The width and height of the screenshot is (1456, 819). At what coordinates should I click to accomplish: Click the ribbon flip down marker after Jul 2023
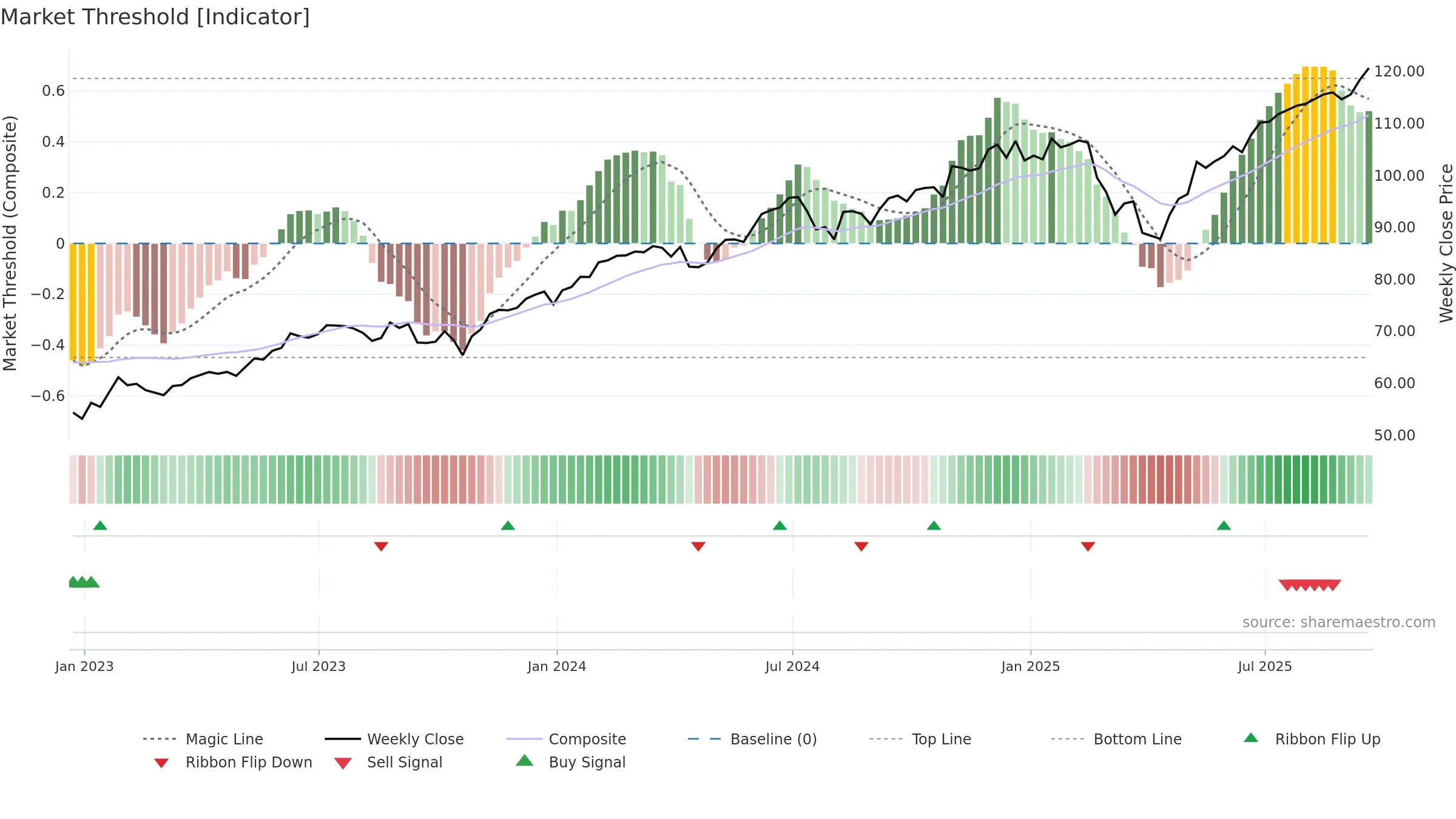(x=381, y=547)
